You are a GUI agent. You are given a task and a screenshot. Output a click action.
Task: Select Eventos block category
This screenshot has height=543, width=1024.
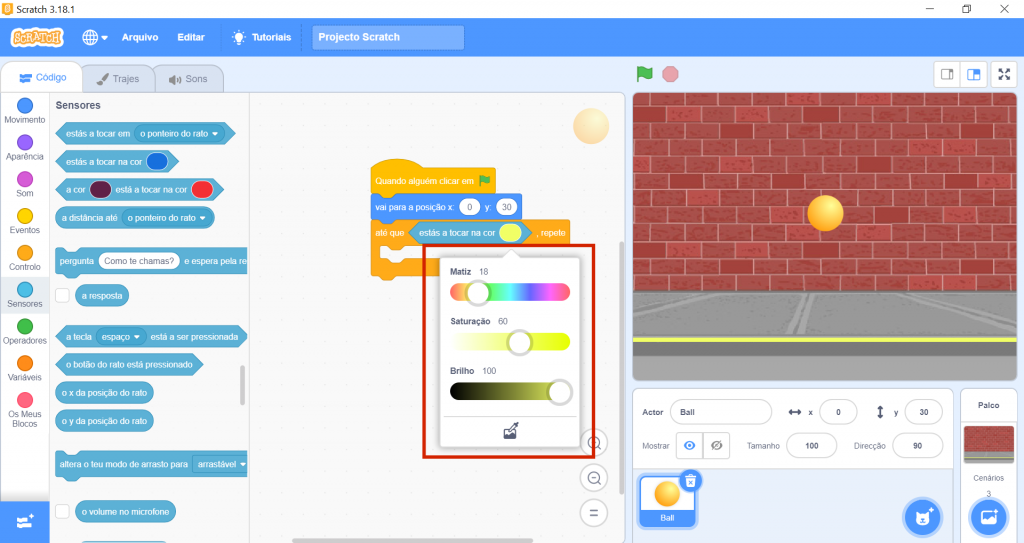point(25,221)
